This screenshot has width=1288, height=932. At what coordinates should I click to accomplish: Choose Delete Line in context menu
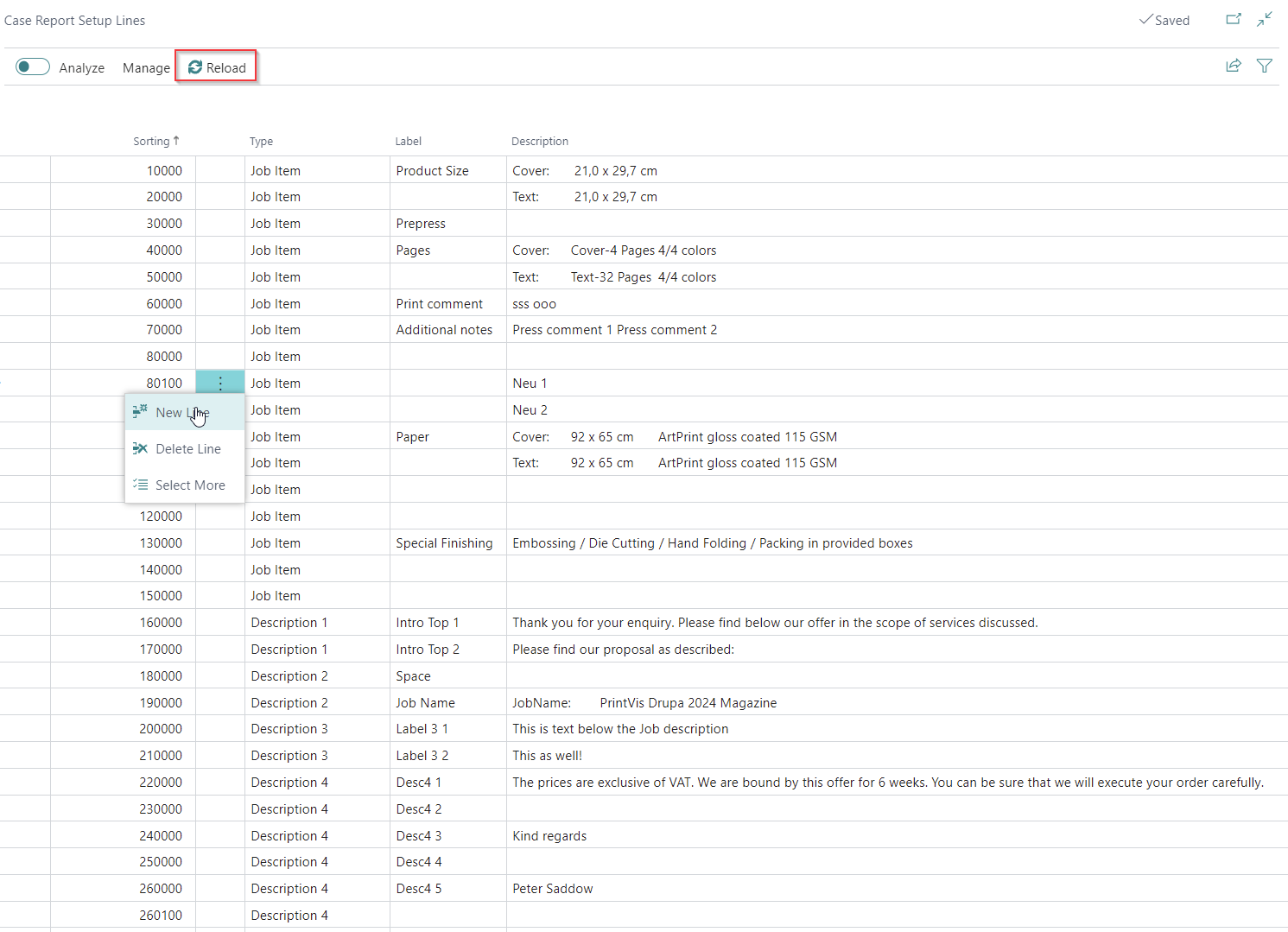[x=187, y=449]
